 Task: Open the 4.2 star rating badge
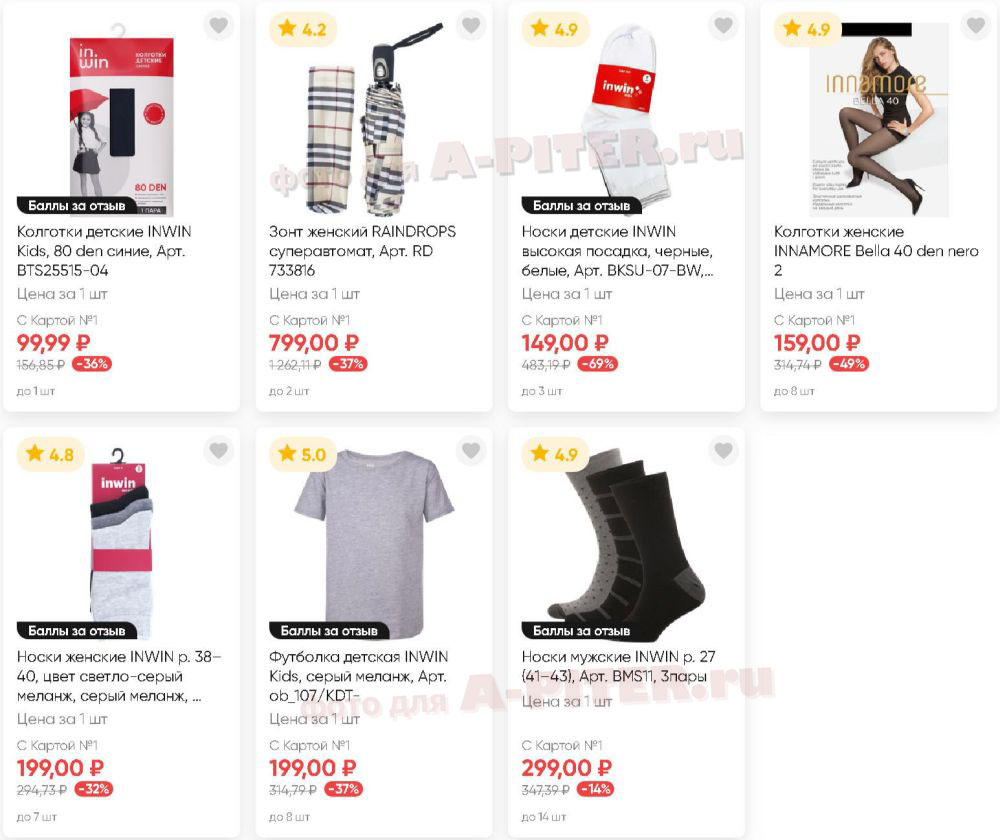[303, 29]
